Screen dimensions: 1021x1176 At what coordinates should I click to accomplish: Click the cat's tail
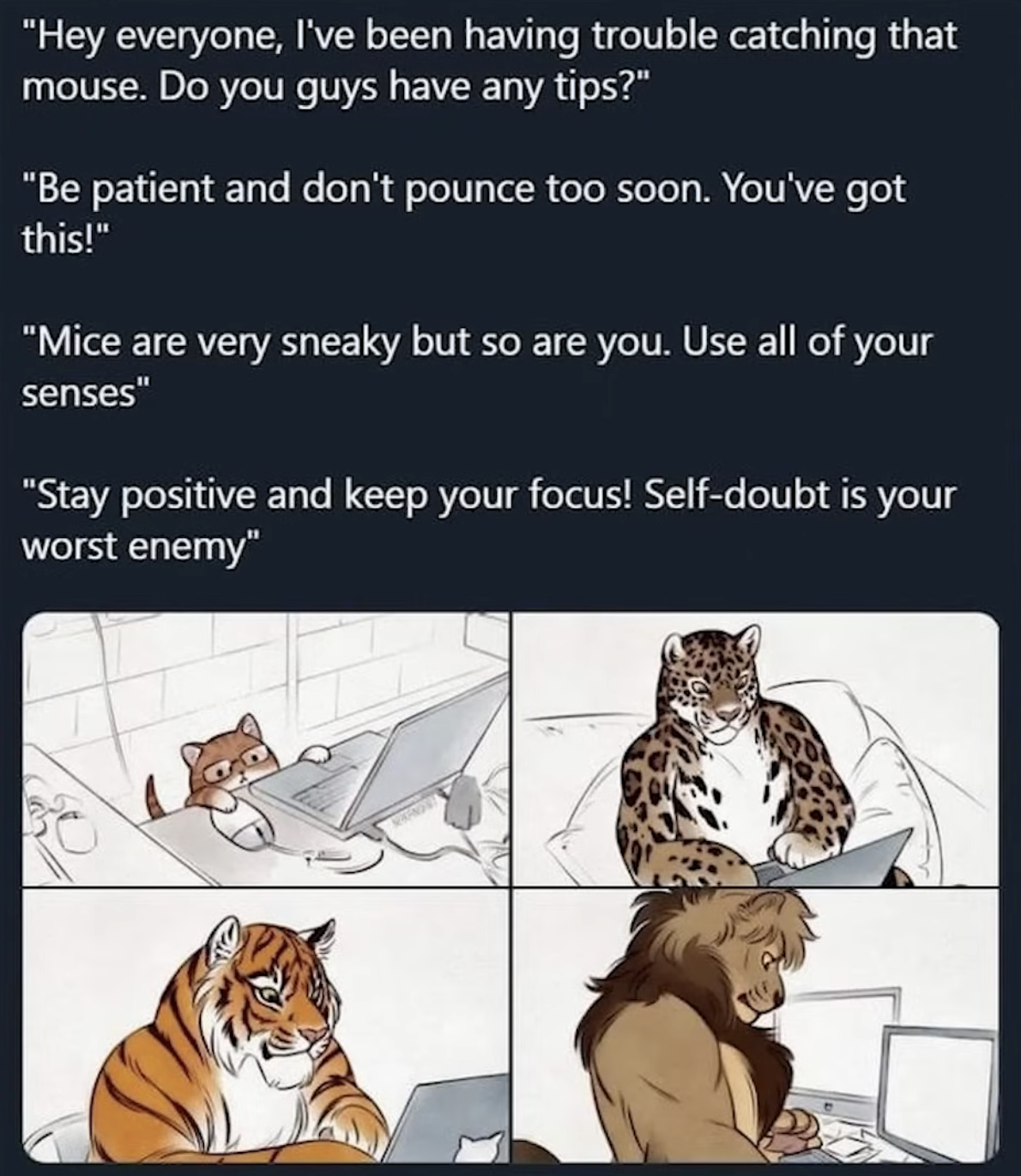pyautogui.click(x=156, y=797)
